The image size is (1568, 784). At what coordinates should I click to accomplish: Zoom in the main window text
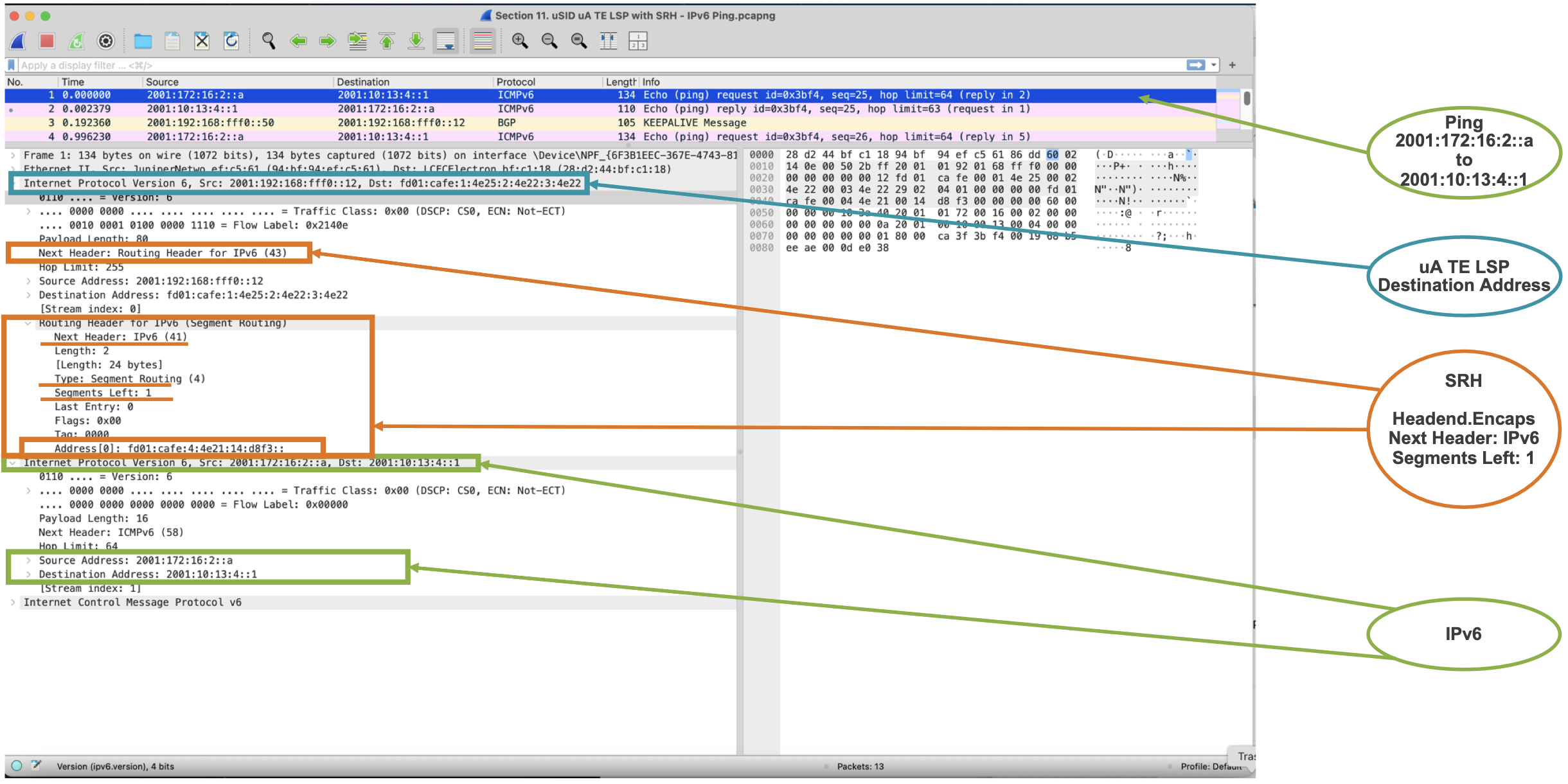[520, 41]
